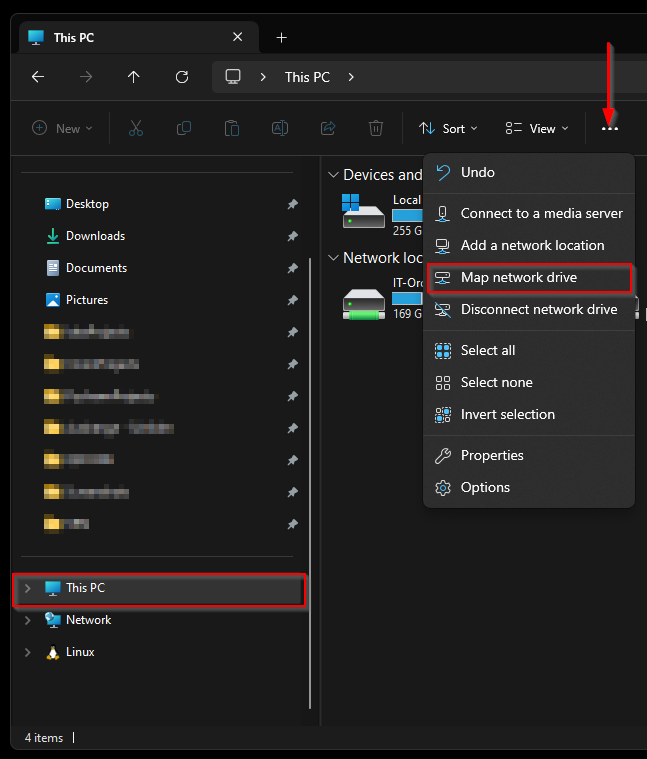Image resolution: width=647 pixels, height=759 pixels.
Task: Select Network in navigation pane
Action: click(89, 620)
